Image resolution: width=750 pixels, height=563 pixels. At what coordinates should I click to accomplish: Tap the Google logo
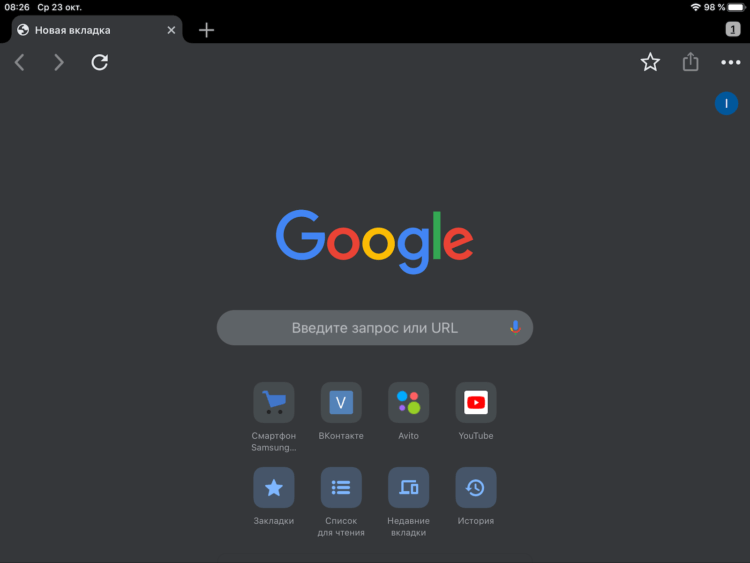[x=375, y=242]
